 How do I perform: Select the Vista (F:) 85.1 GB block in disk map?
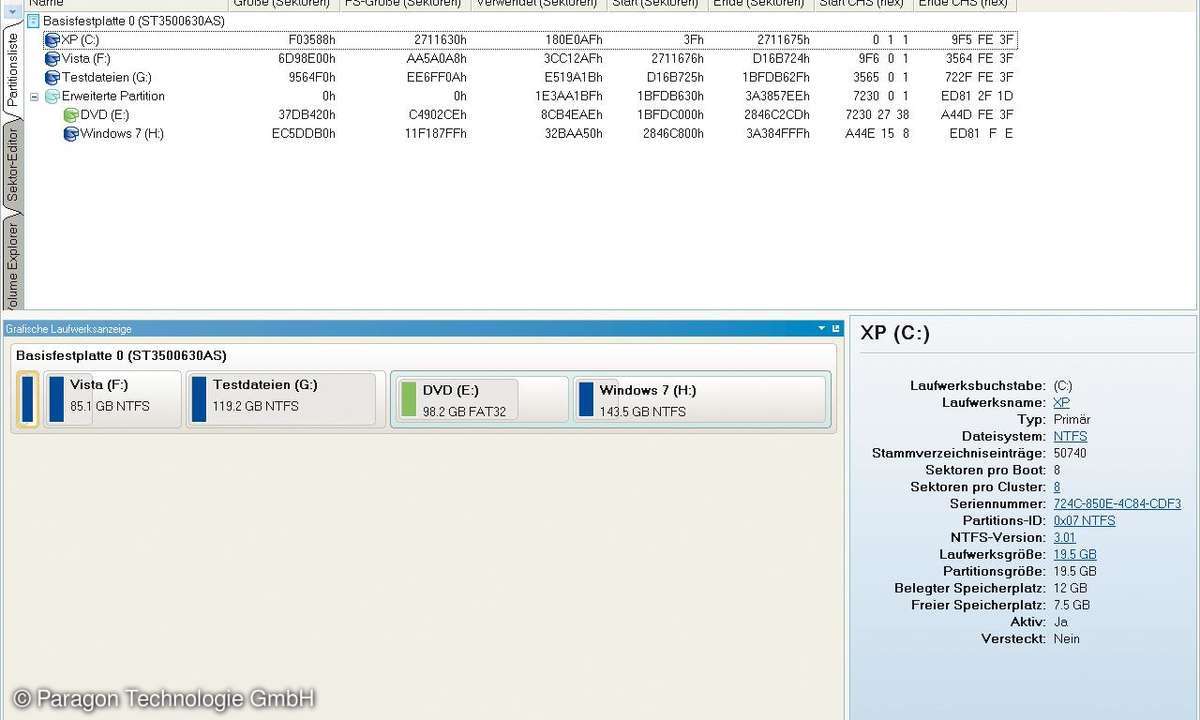point(112,399)
